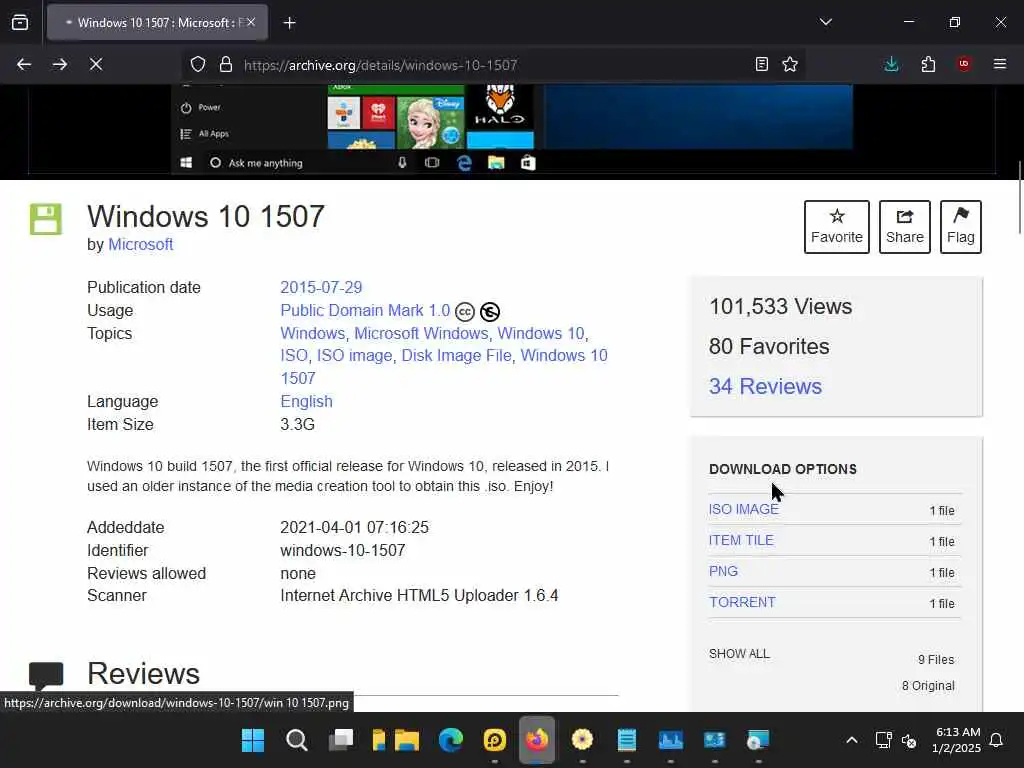Screen dimensions: 1024x768
Task: Open Firefox application hamburger menu
Action: pos(1000,64)
